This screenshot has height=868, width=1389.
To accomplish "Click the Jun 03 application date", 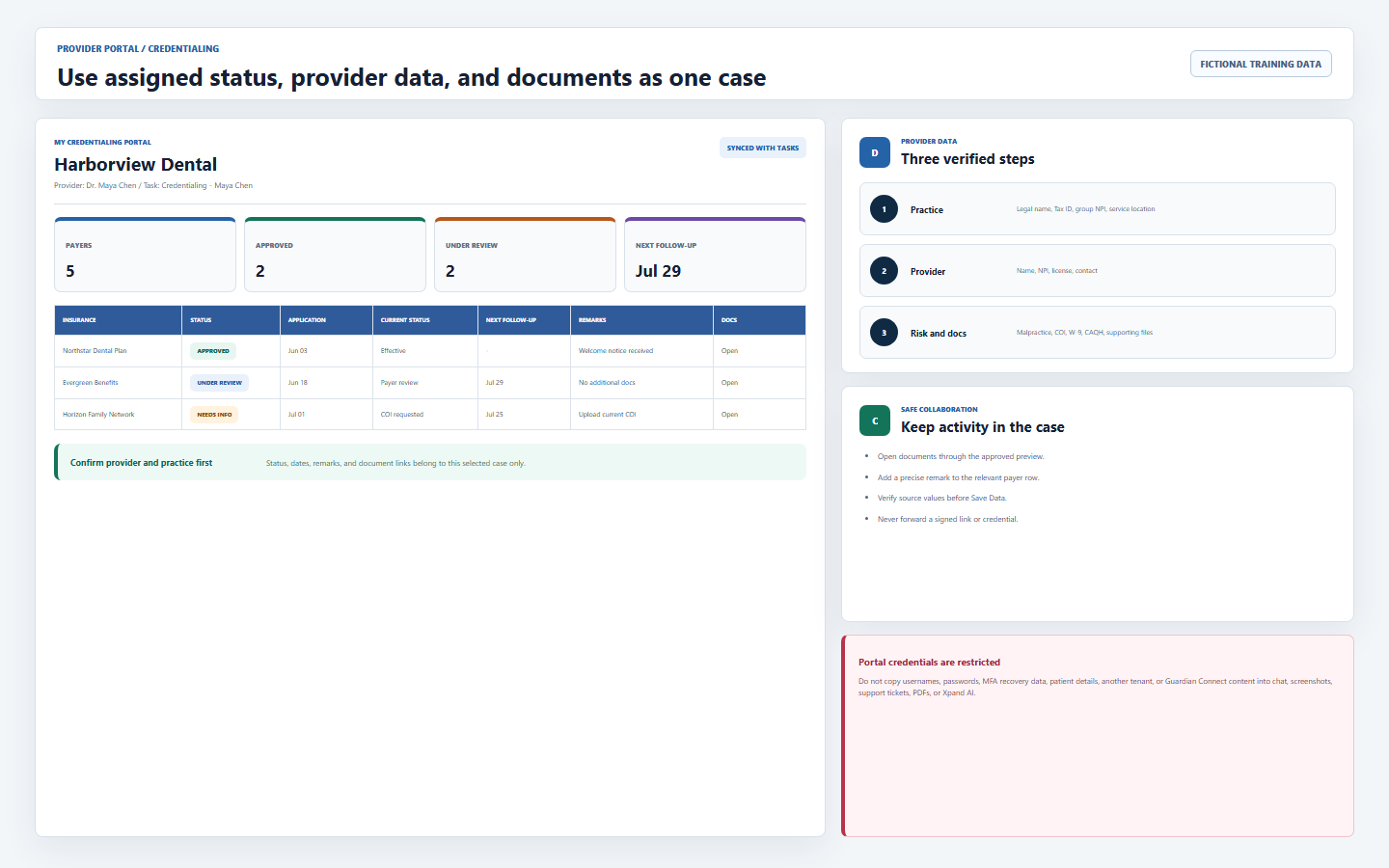I will click(x=298, y=351).
